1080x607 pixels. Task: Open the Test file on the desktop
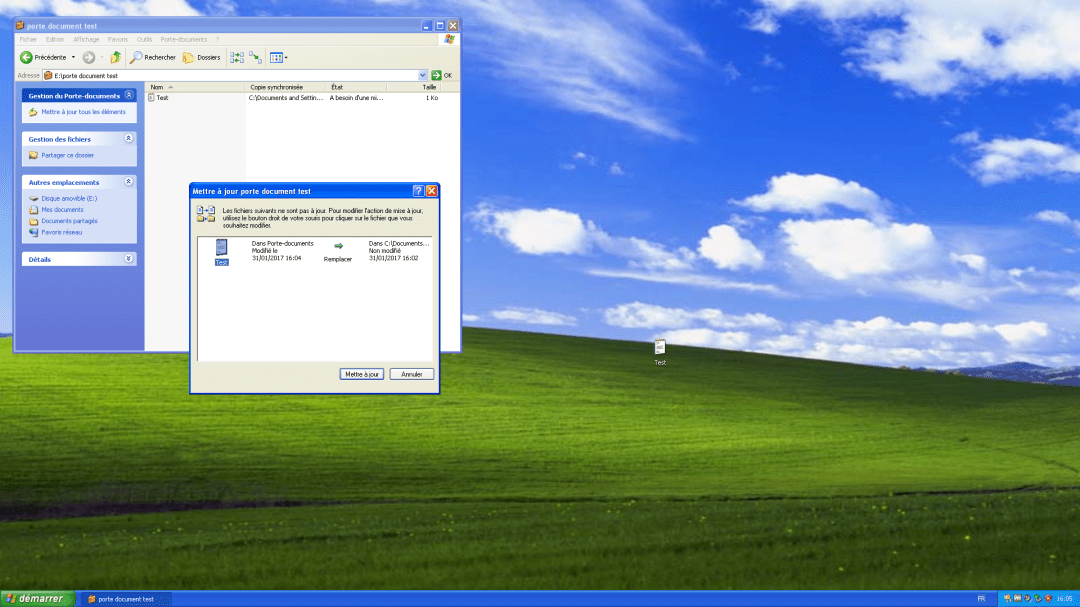pos(660,348)
